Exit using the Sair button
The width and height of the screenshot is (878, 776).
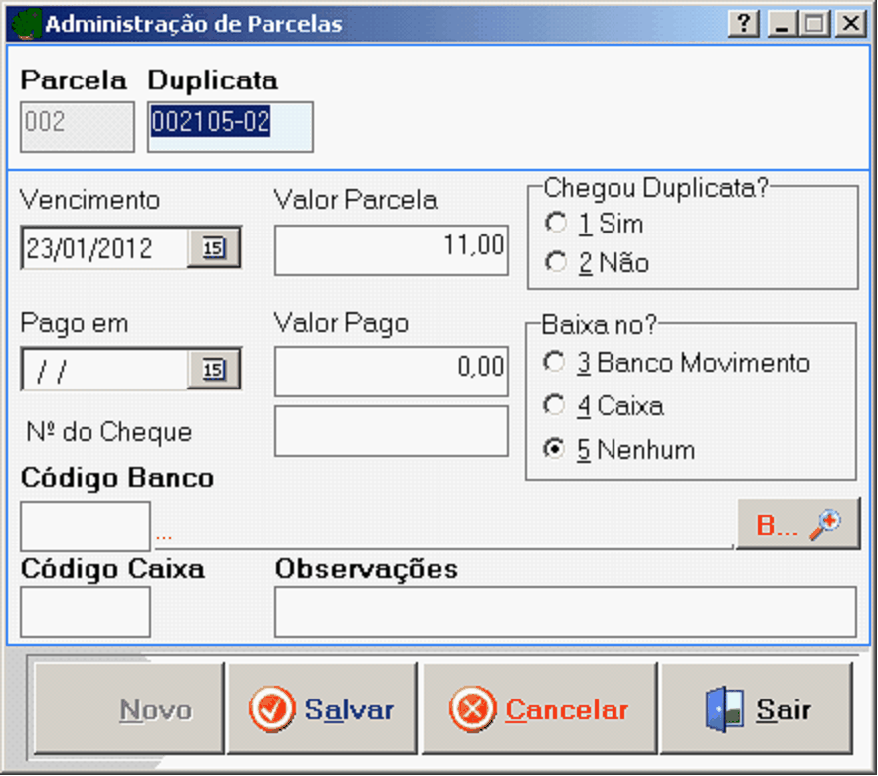(x=757, y=709)
